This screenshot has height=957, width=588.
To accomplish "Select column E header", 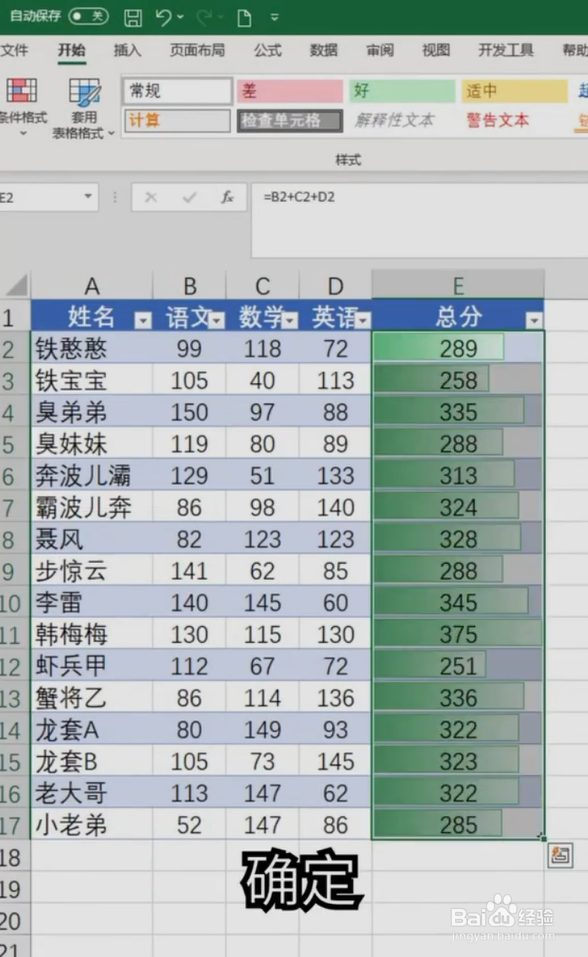I will click(x=458, y=286).
